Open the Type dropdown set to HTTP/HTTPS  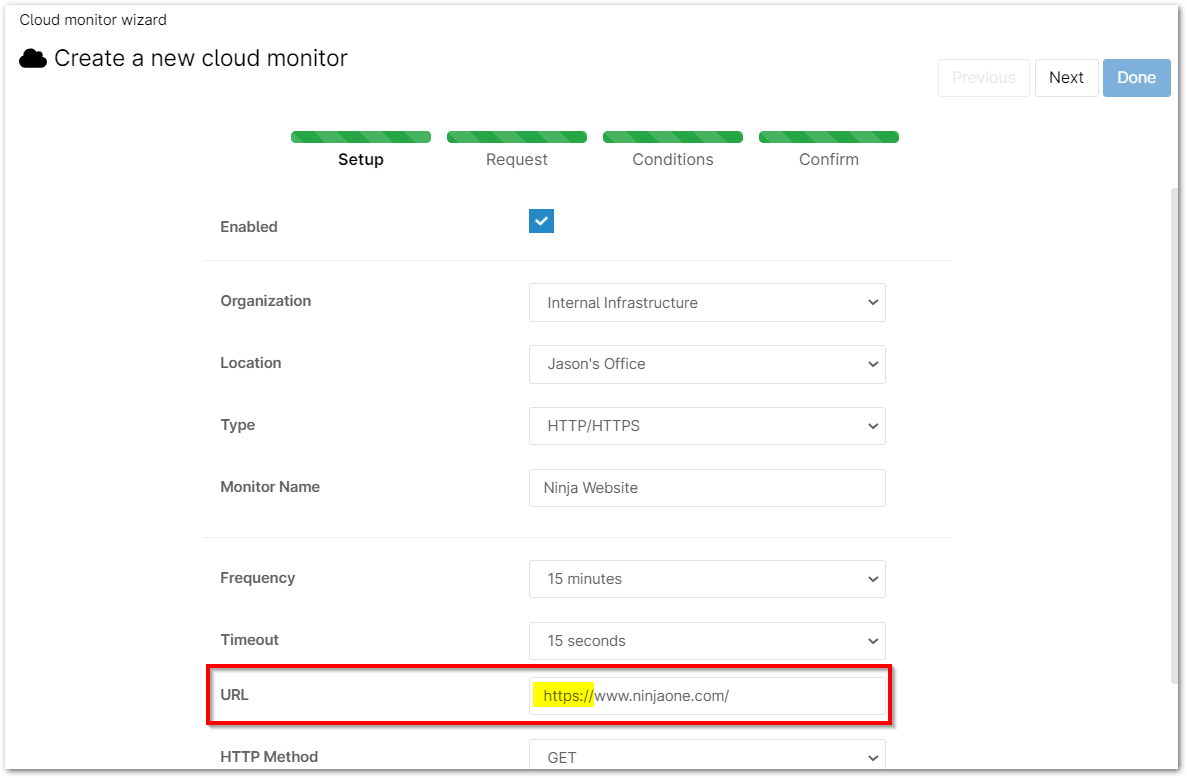[707, 426]
